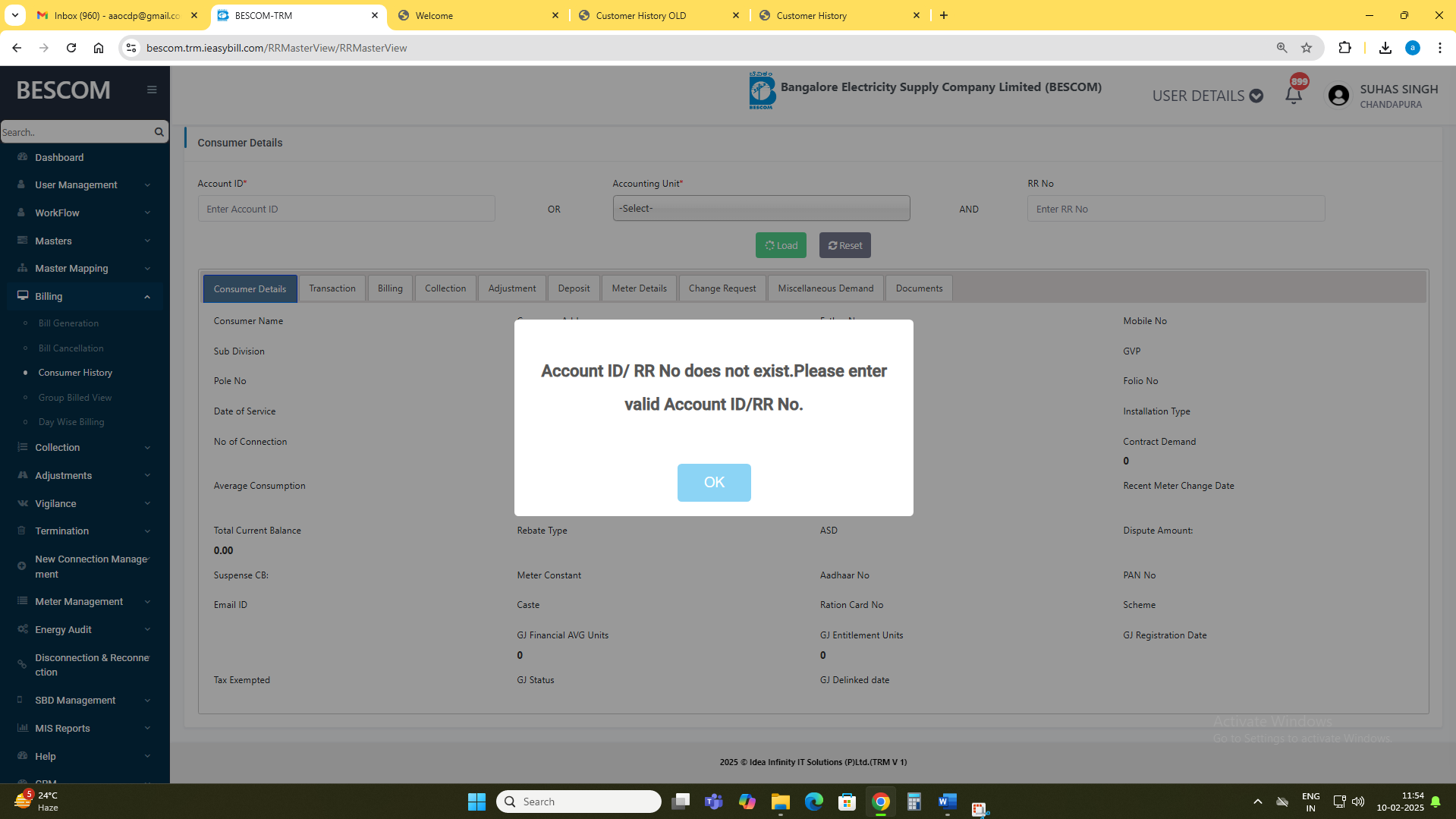Switch to the Change Request tab
This screenshot has height=819, width=1456.
coord(722,288)
